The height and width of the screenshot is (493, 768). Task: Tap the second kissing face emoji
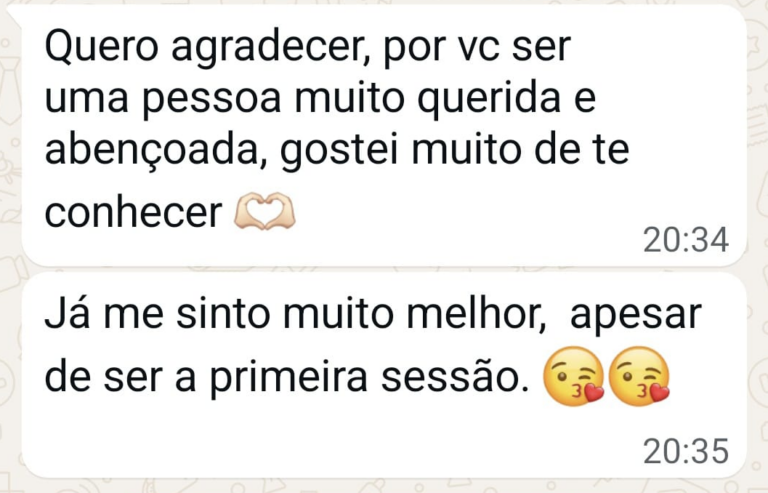click(639, 376)
